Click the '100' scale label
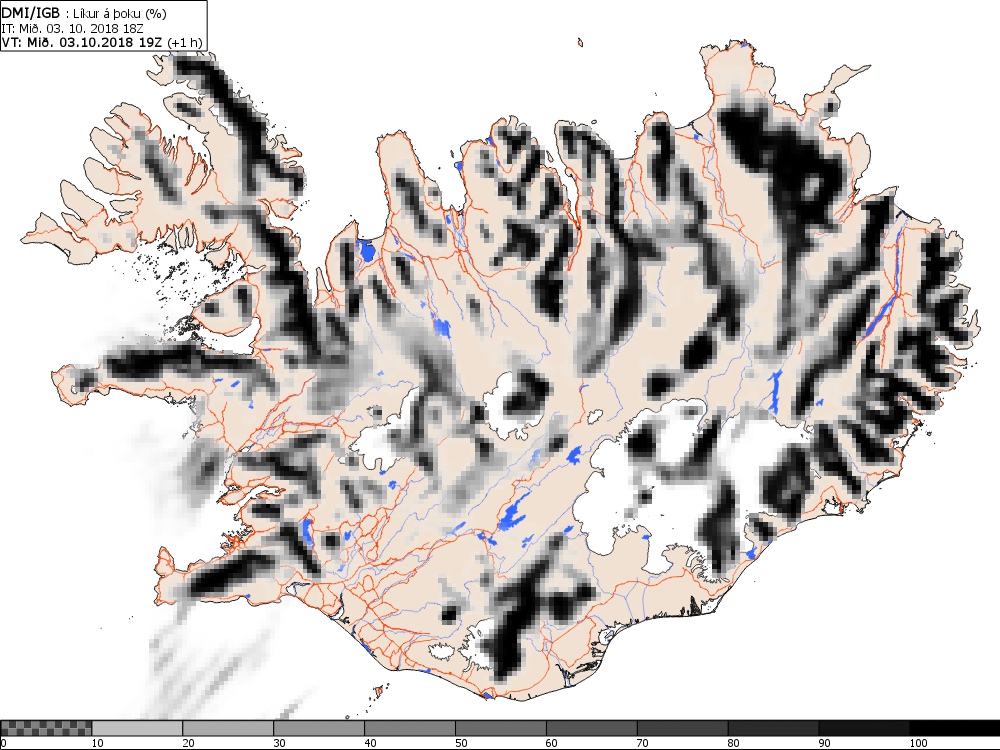This screenshot has width=1000, height=750. (918, 743)
